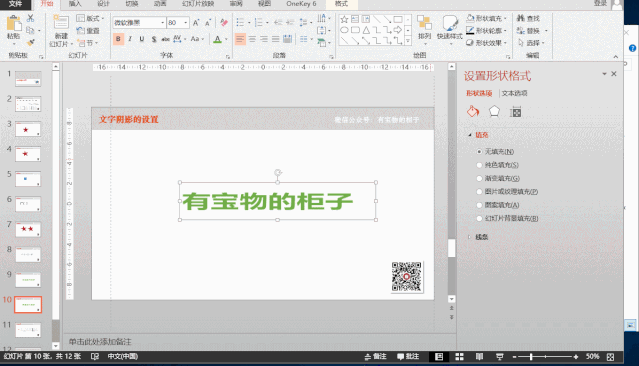Image resolution: width=639 pixels, height=366 pixels.
Task: Open the Shape Fill (形状填充) dropdown
Action: [x=486, y=18]
